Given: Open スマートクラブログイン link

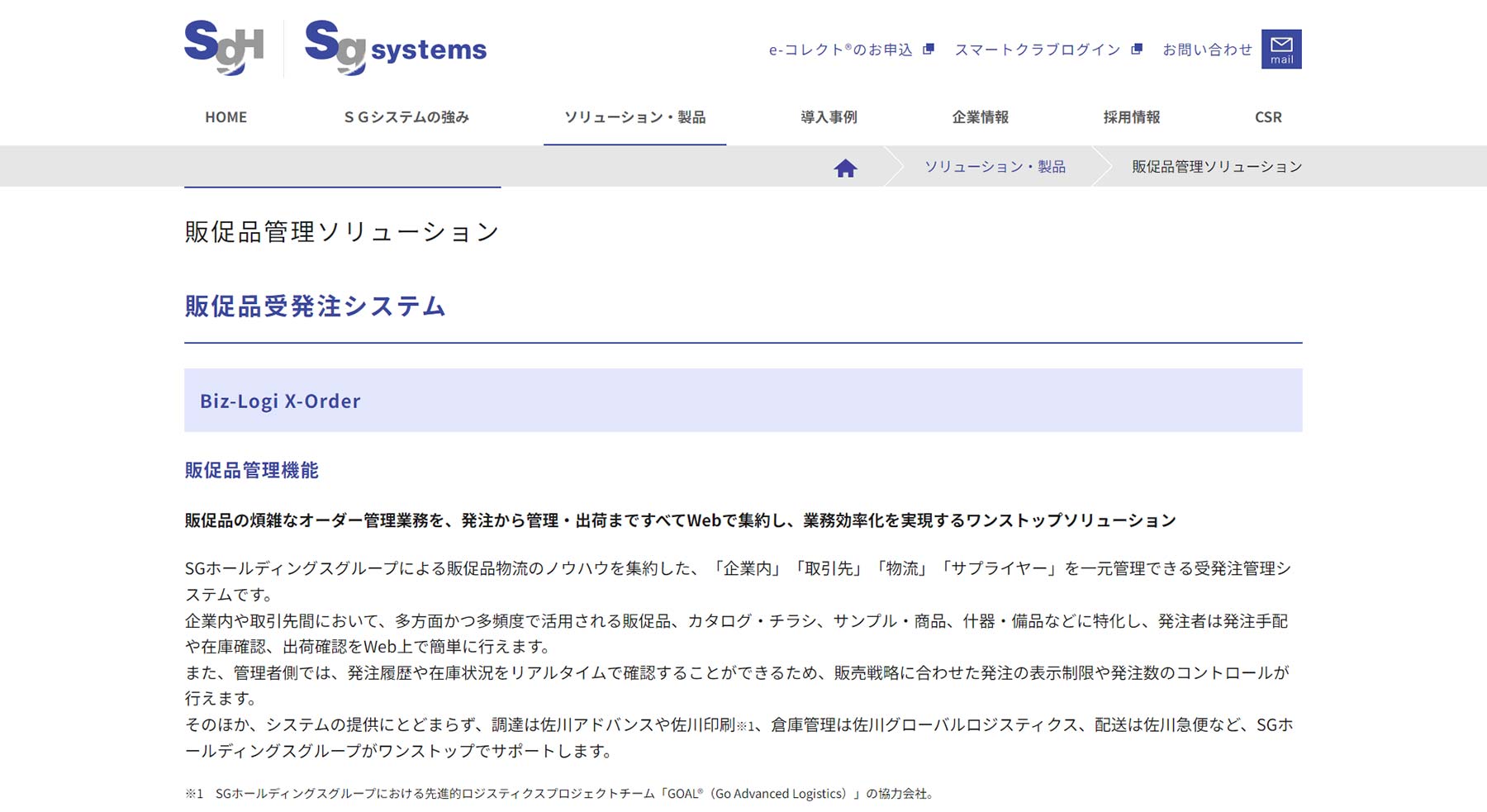Looking at the screenshot, I should click(x=1037, y=50).
